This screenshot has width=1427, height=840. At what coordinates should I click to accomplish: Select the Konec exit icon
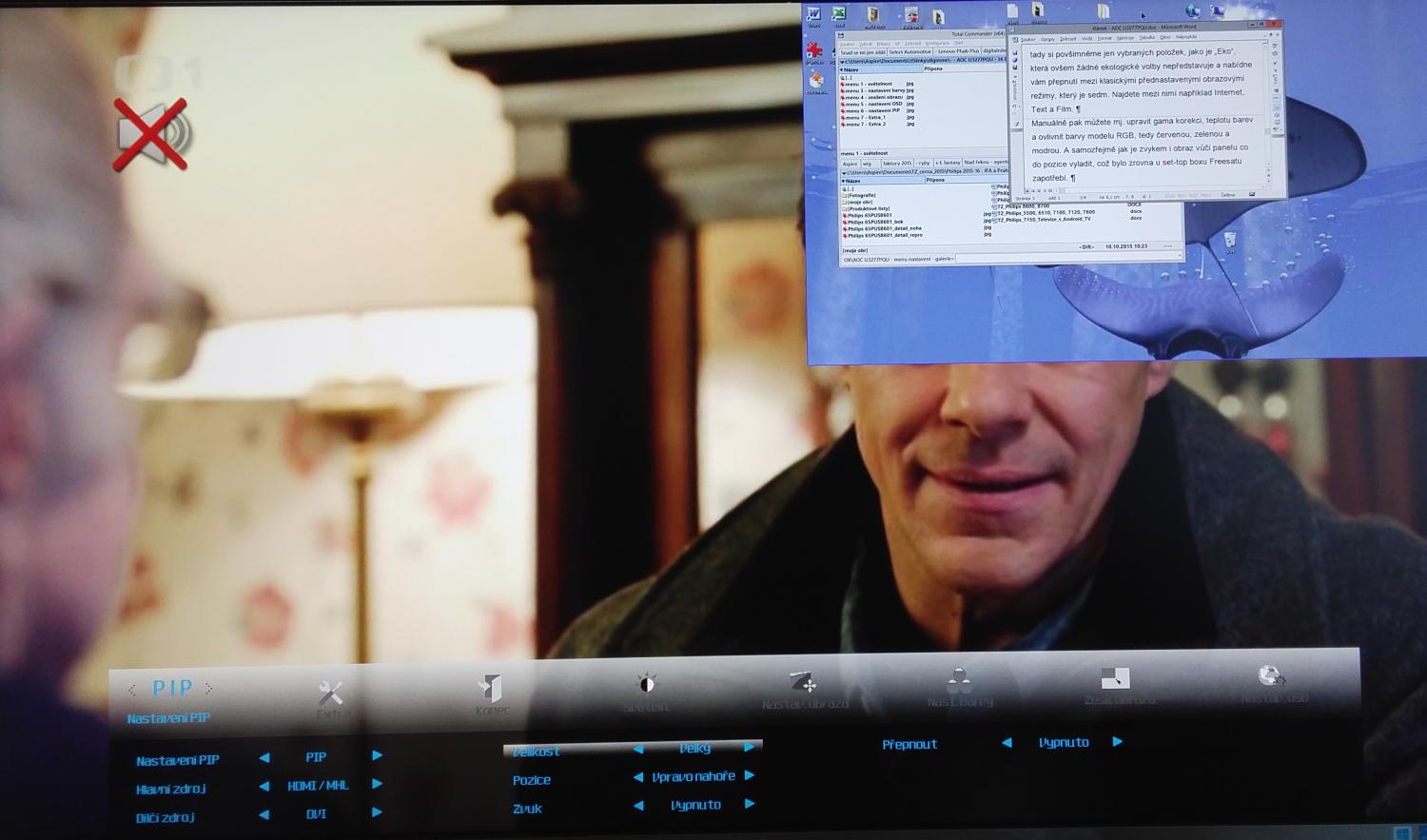(490, 689)
